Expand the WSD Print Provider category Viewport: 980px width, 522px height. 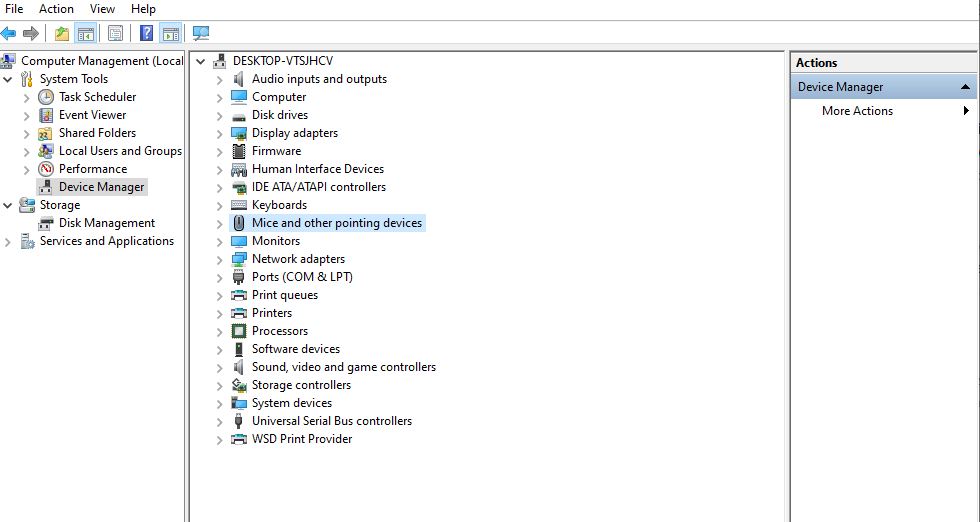(x=219, y=440)
